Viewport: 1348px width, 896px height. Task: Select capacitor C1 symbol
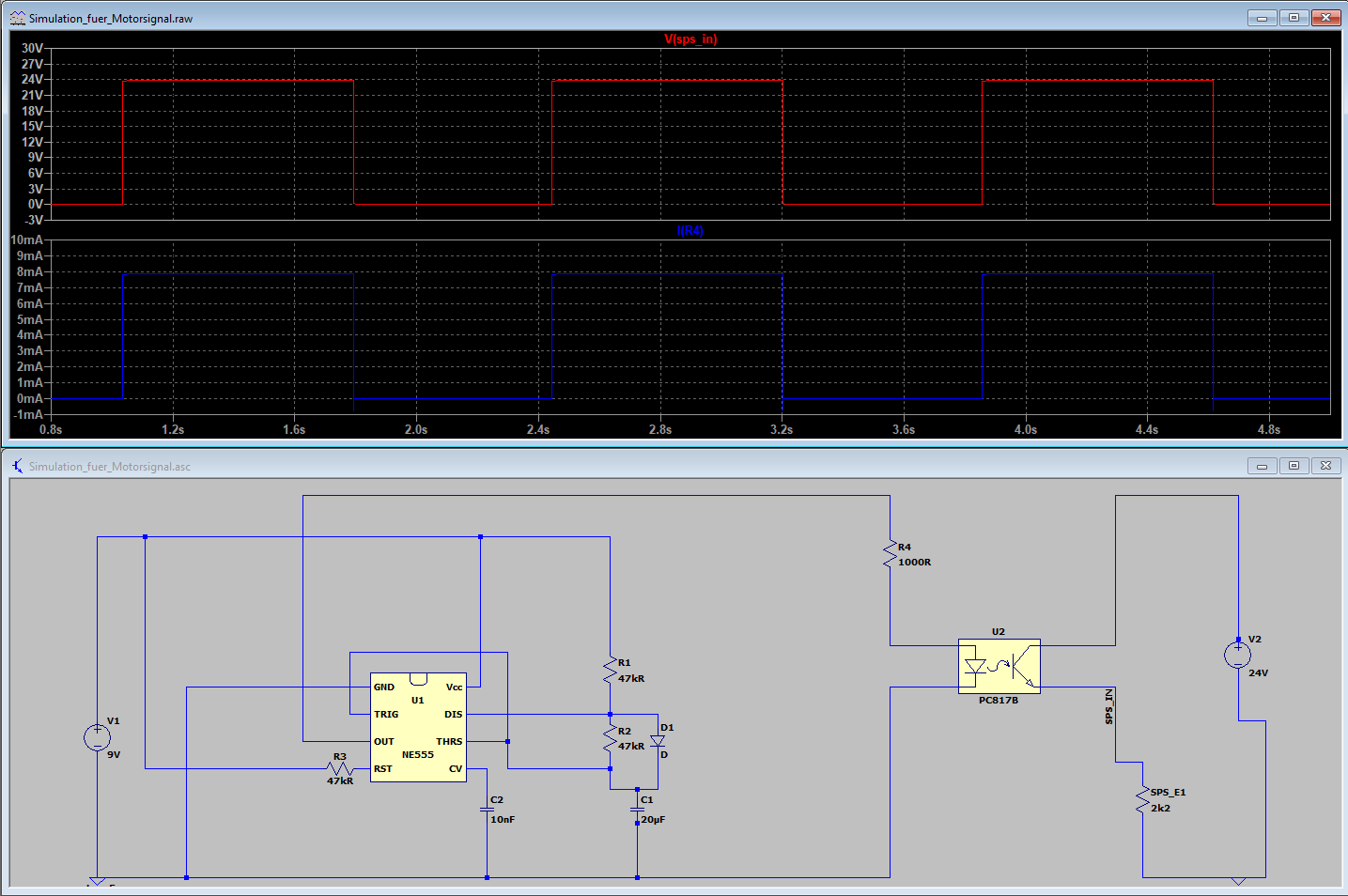pyautogui.click(x=637, y=807)
